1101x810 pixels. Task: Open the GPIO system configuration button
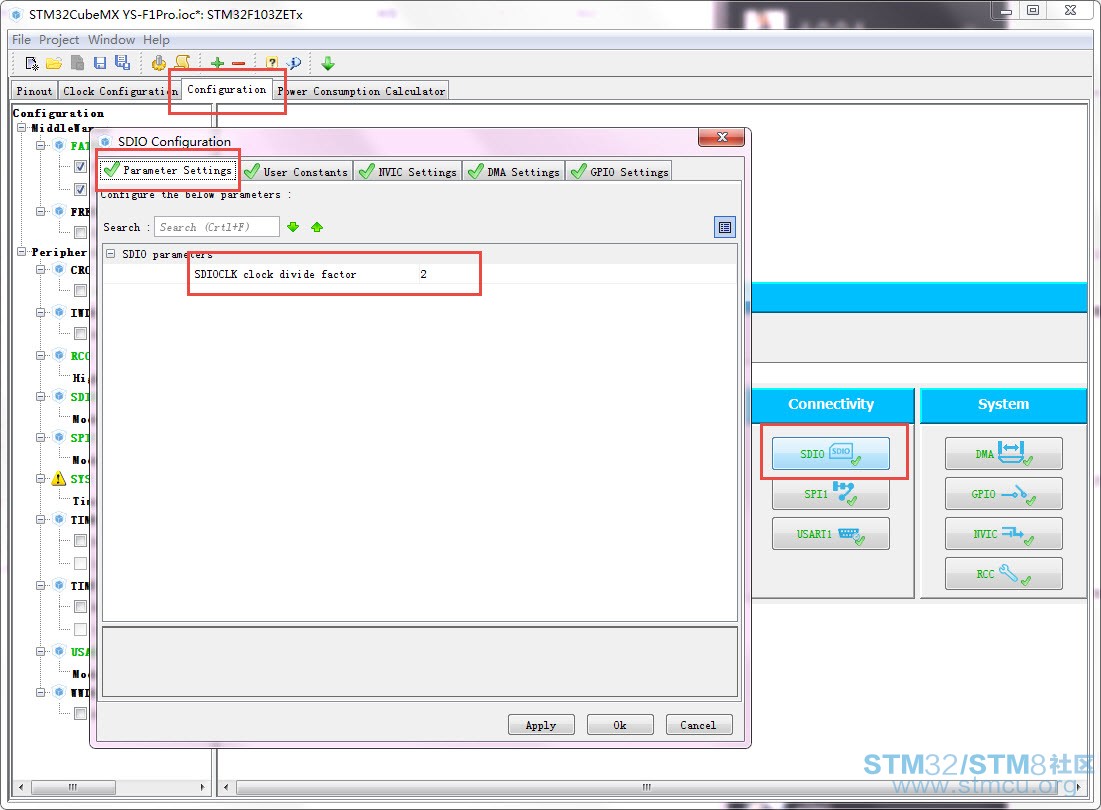click(1003, 493)
